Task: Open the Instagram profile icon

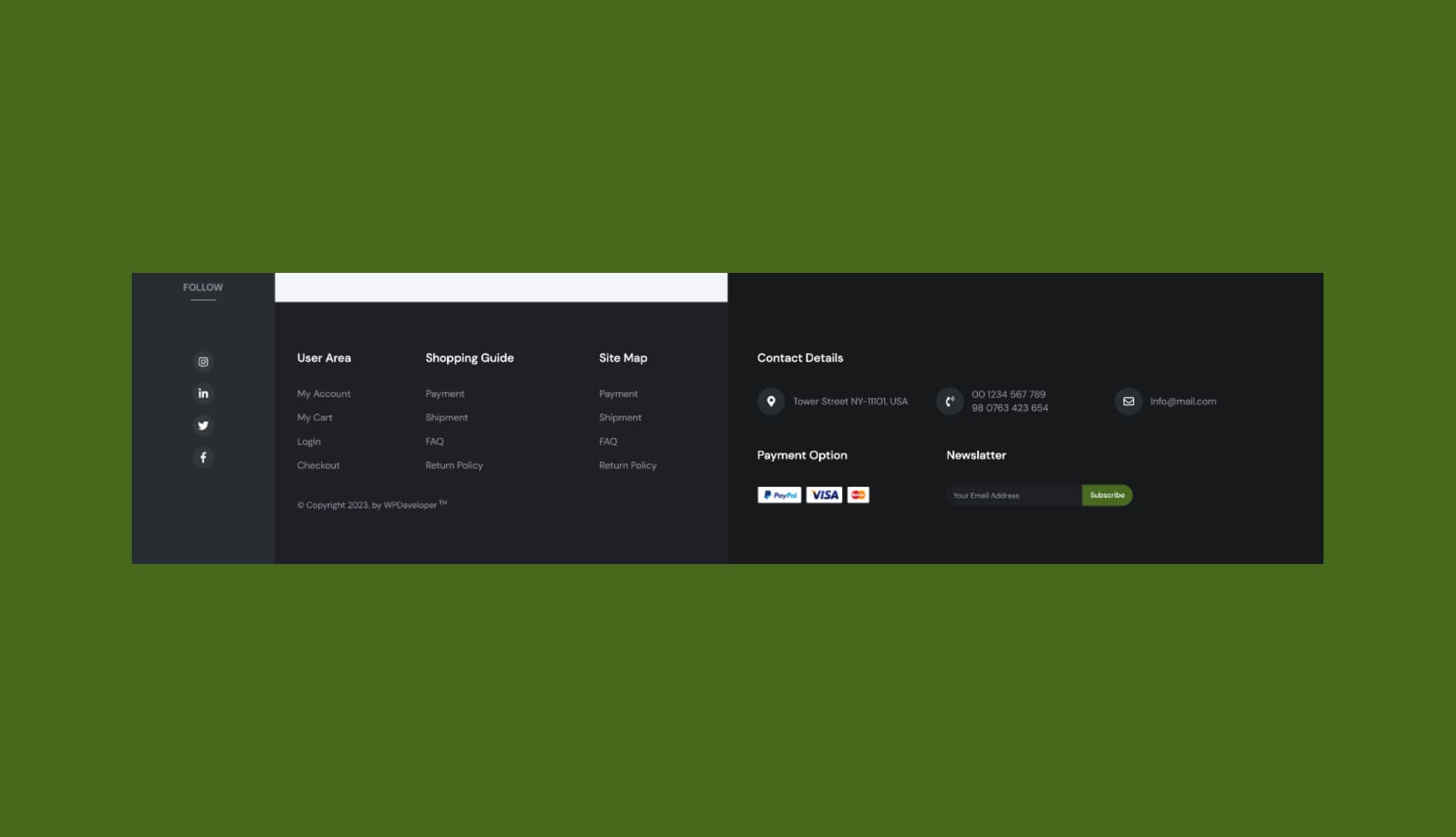Action: tap(203, 362)
